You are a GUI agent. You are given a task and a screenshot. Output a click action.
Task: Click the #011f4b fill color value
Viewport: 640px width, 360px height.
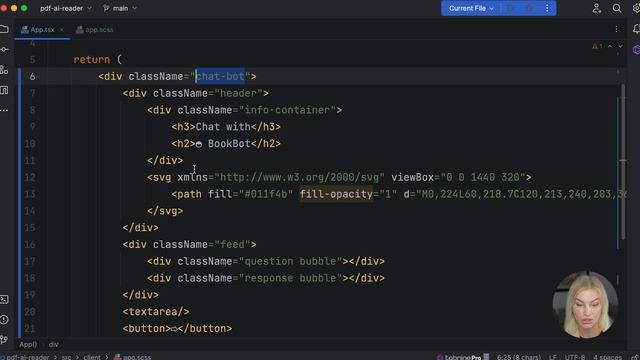click(266, 194)
